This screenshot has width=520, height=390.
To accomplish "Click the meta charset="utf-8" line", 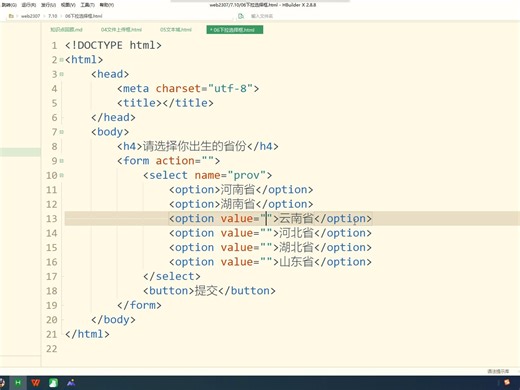I will (188, 89).
